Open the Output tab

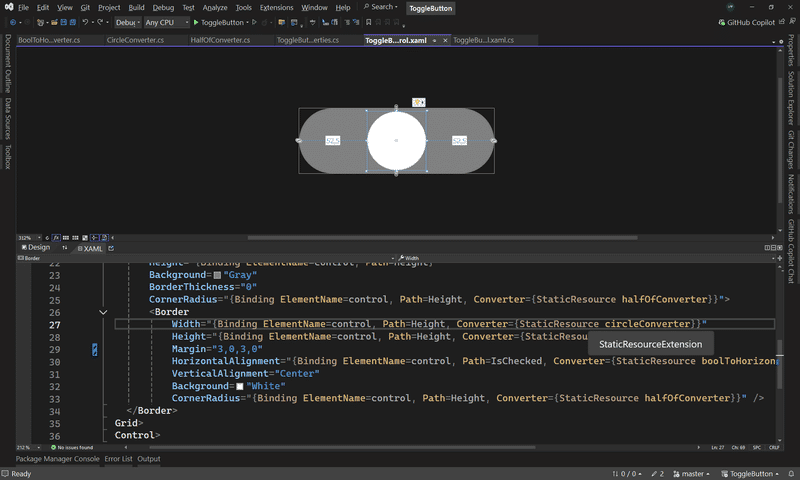pyautogui.click(x=148, y=459)
